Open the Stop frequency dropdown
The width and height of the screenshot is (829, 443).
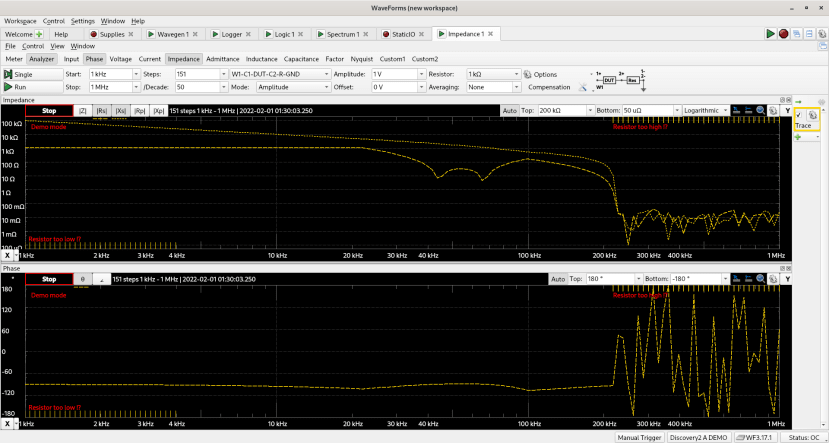(136, 87)
